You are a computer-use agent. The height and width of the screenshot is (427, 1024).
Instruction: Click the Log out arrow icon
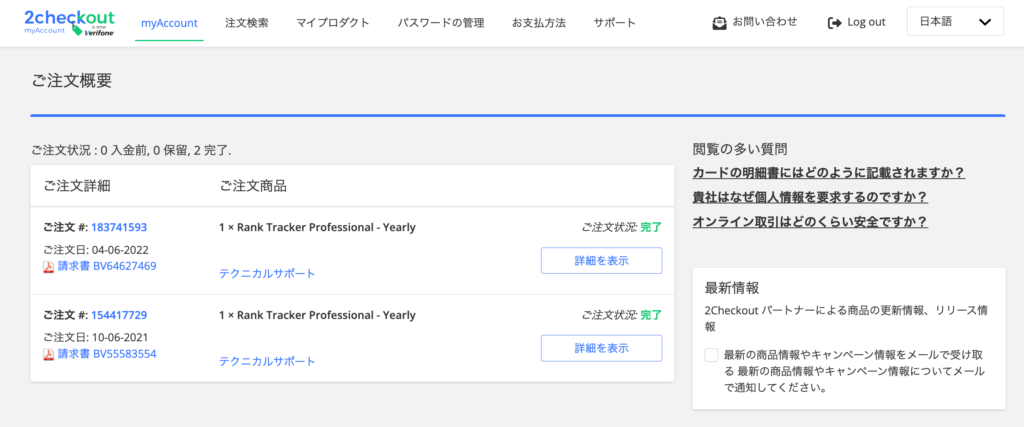(x=835, y=23)
